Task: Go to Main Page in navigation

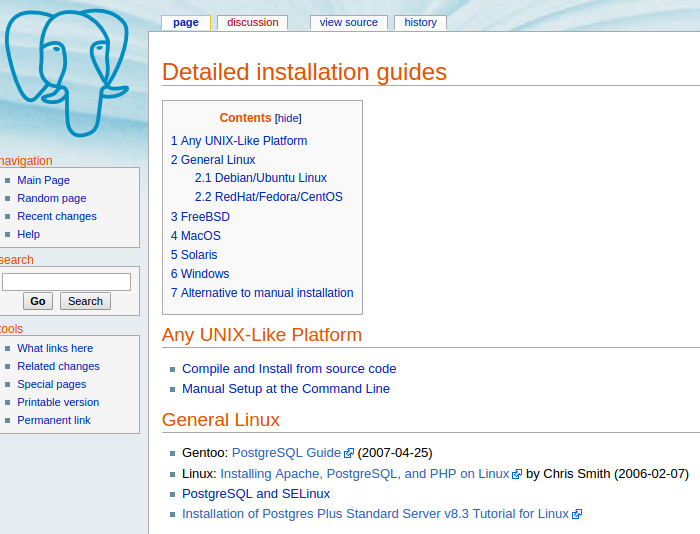Action: (x=43, y=180)
